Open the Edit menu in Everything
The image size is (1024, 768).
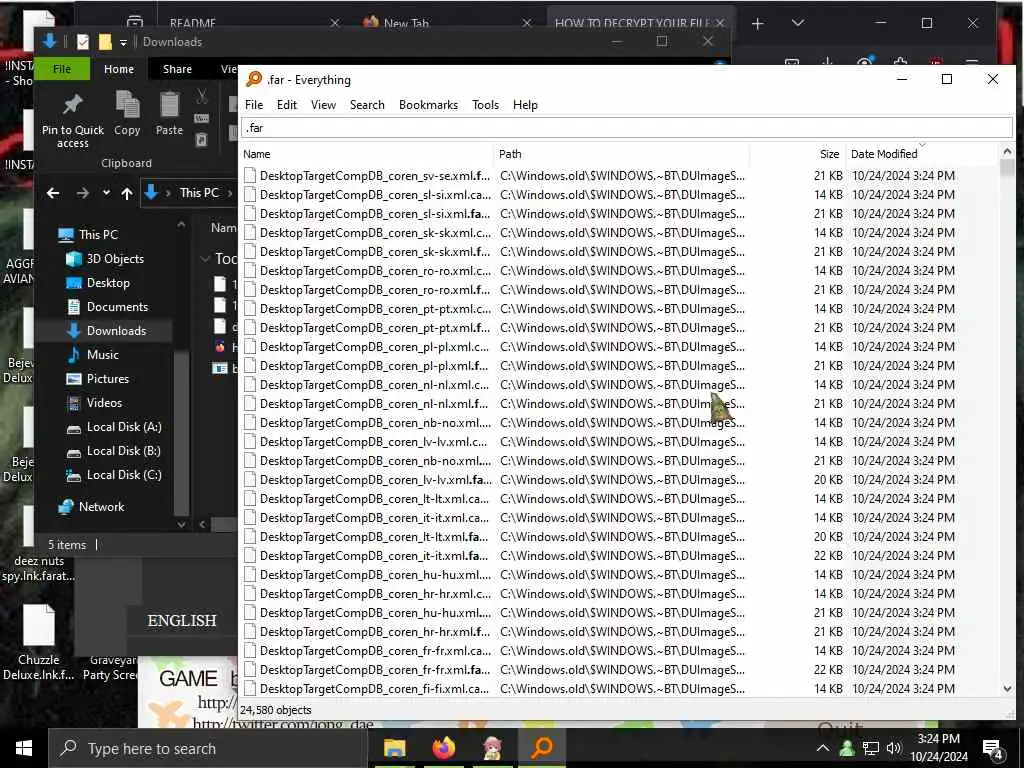point(287,104)
